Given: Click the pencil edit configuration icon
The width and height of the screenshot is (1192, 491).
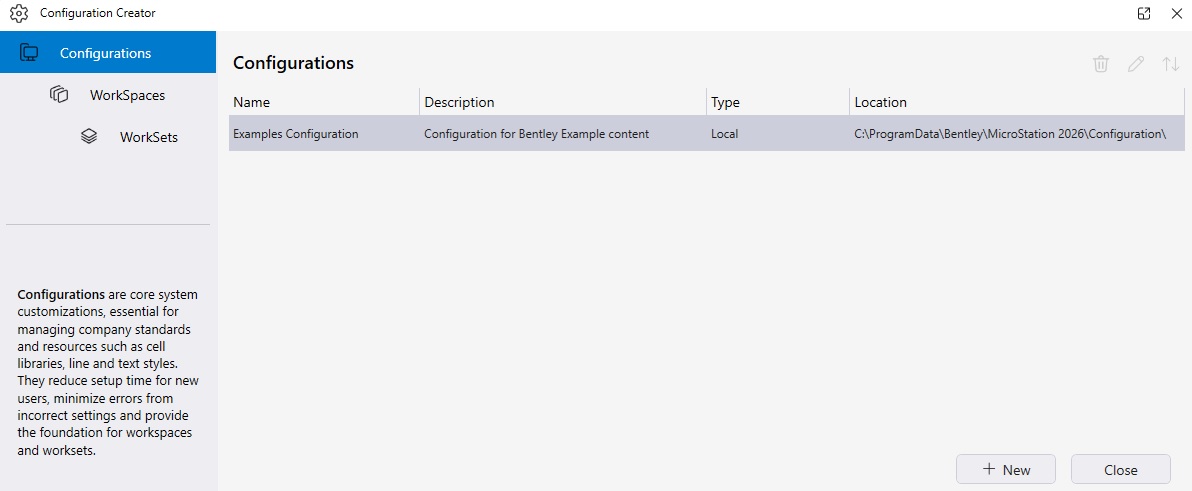Looking at the screenshot, I should click(x=1136, y=64).
